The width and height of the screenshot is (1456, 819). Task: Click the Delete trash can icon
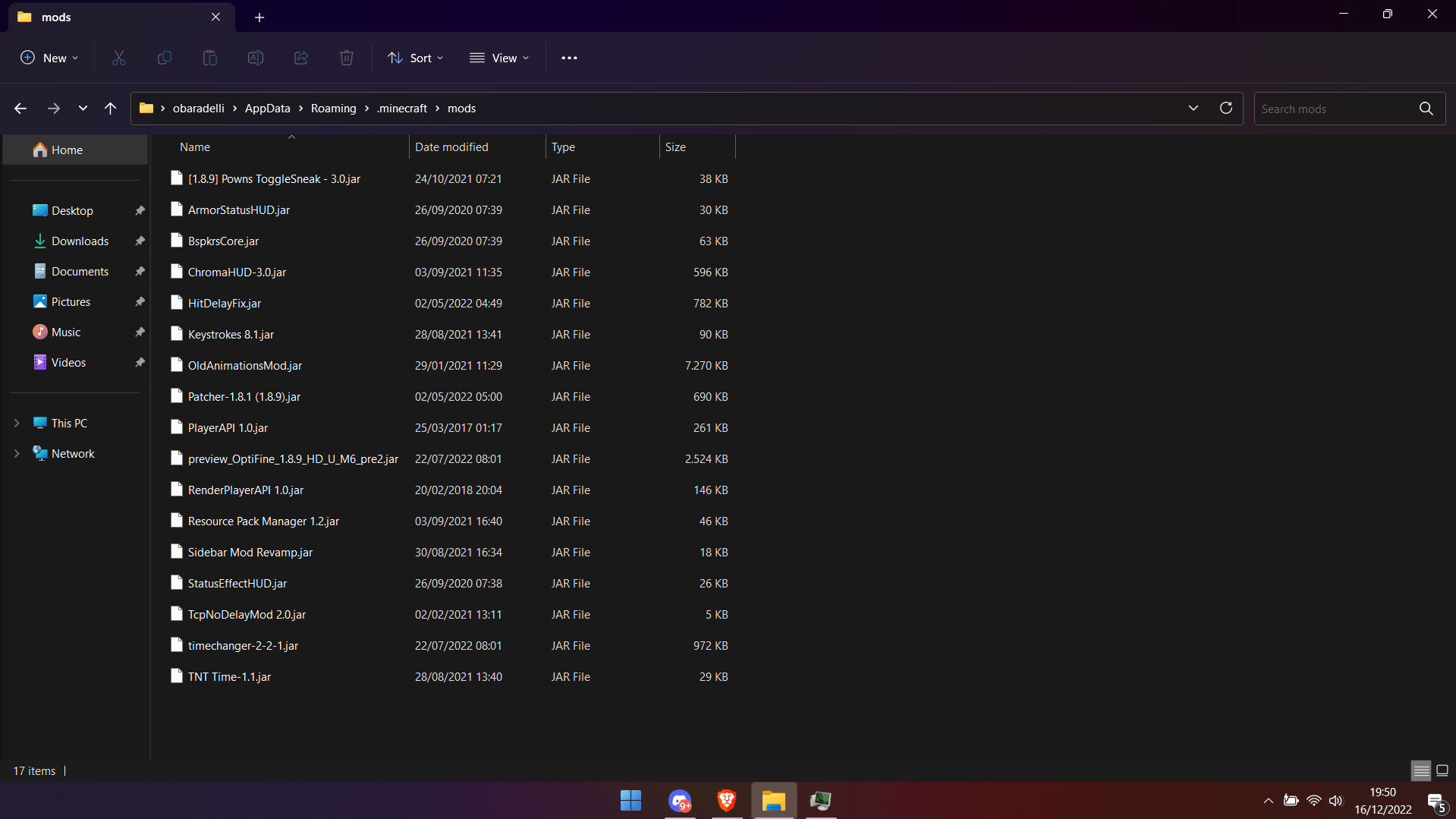click(x=347, y=58)
